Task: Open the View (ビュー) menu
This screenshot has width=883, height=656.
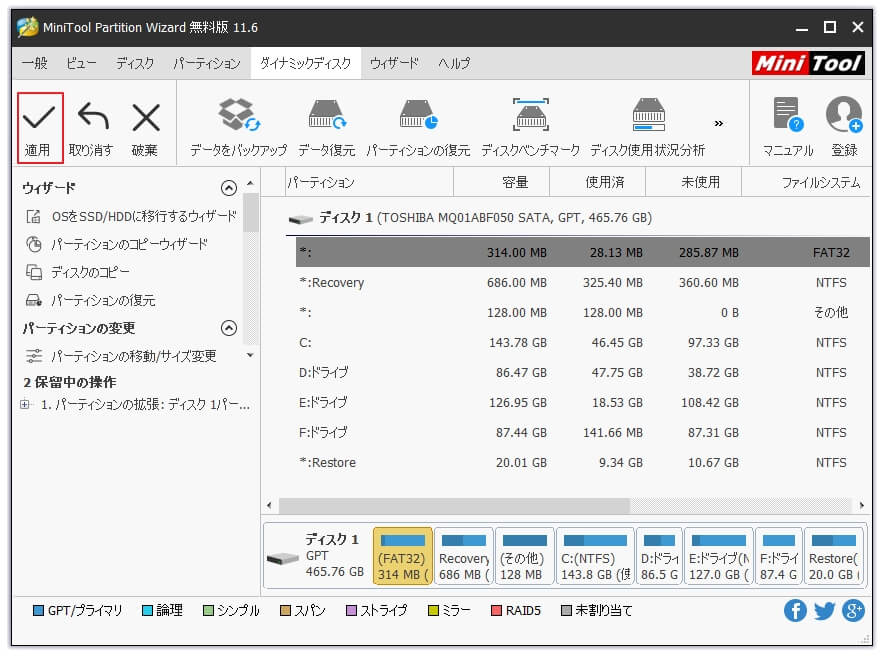Action: click(81, 63)
